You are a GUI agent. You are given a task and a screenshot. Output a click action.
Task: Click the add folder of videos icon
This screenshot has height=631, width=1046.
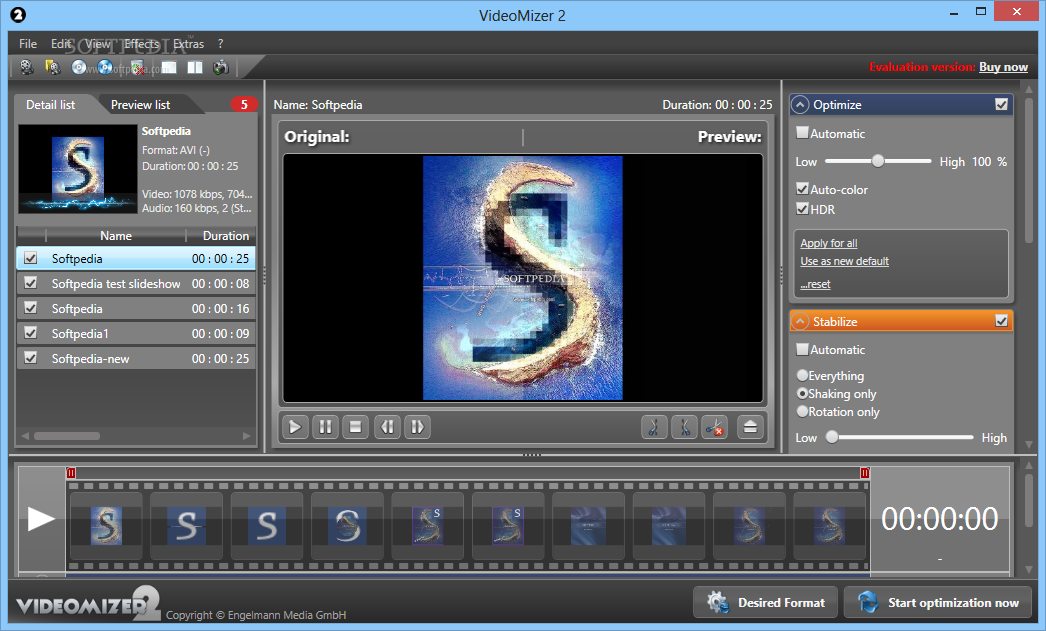(53, 67)
